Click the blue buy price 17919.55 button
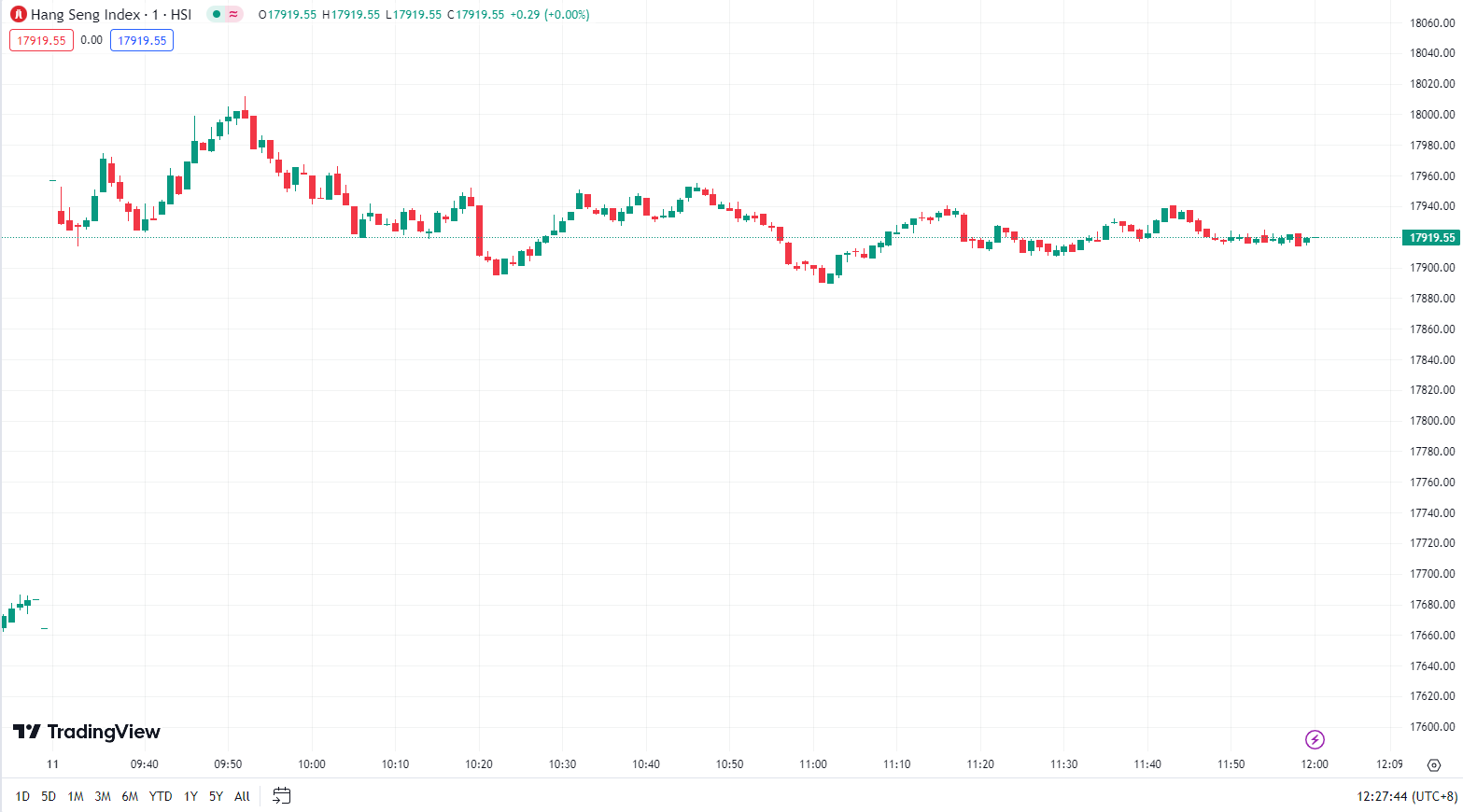 click(142, 40)
